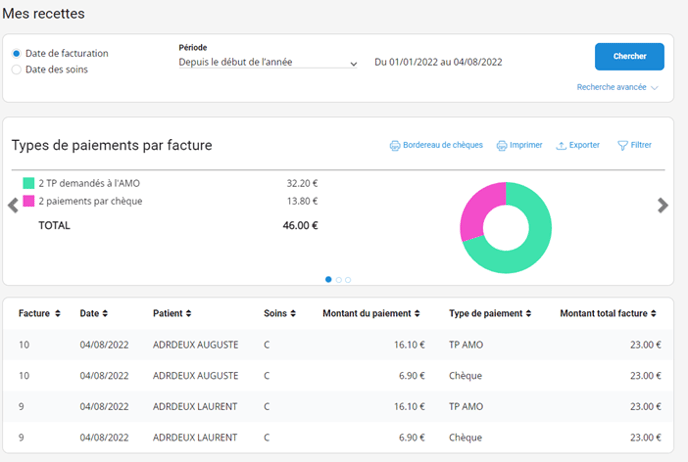Select Date des soins radio button
This screenshot has width=688, height=462.
(16, 70)
